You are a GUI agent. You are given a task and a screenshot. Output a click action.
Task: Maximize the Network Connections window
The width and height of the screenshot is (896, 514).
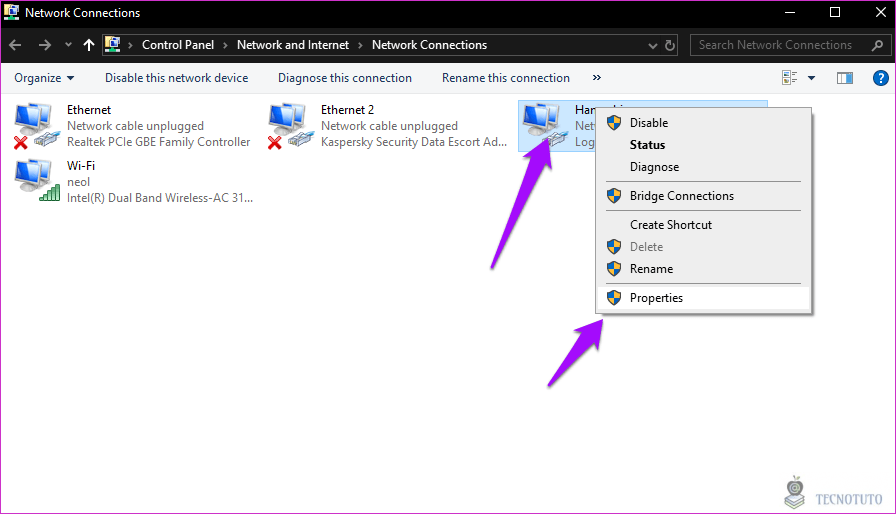tap(835, 13)
